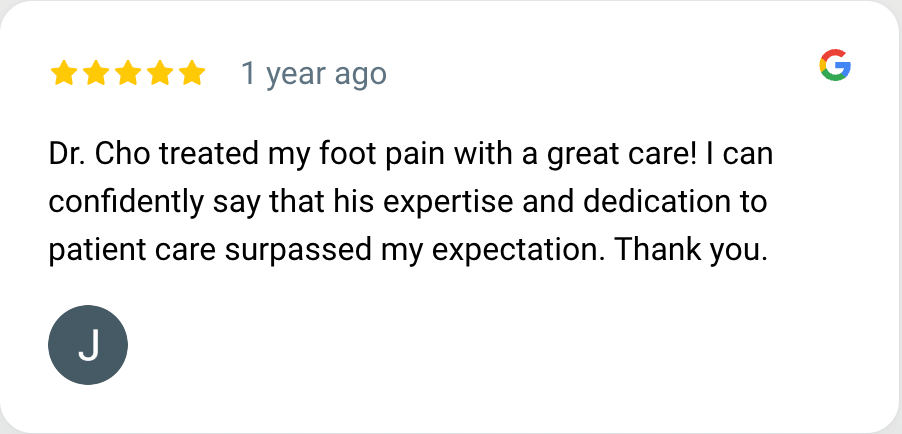Image resolution: width=902 pixels, height=434 pixels.
Task: Select the fifth and last star
Action: click(x=190, y=73)
